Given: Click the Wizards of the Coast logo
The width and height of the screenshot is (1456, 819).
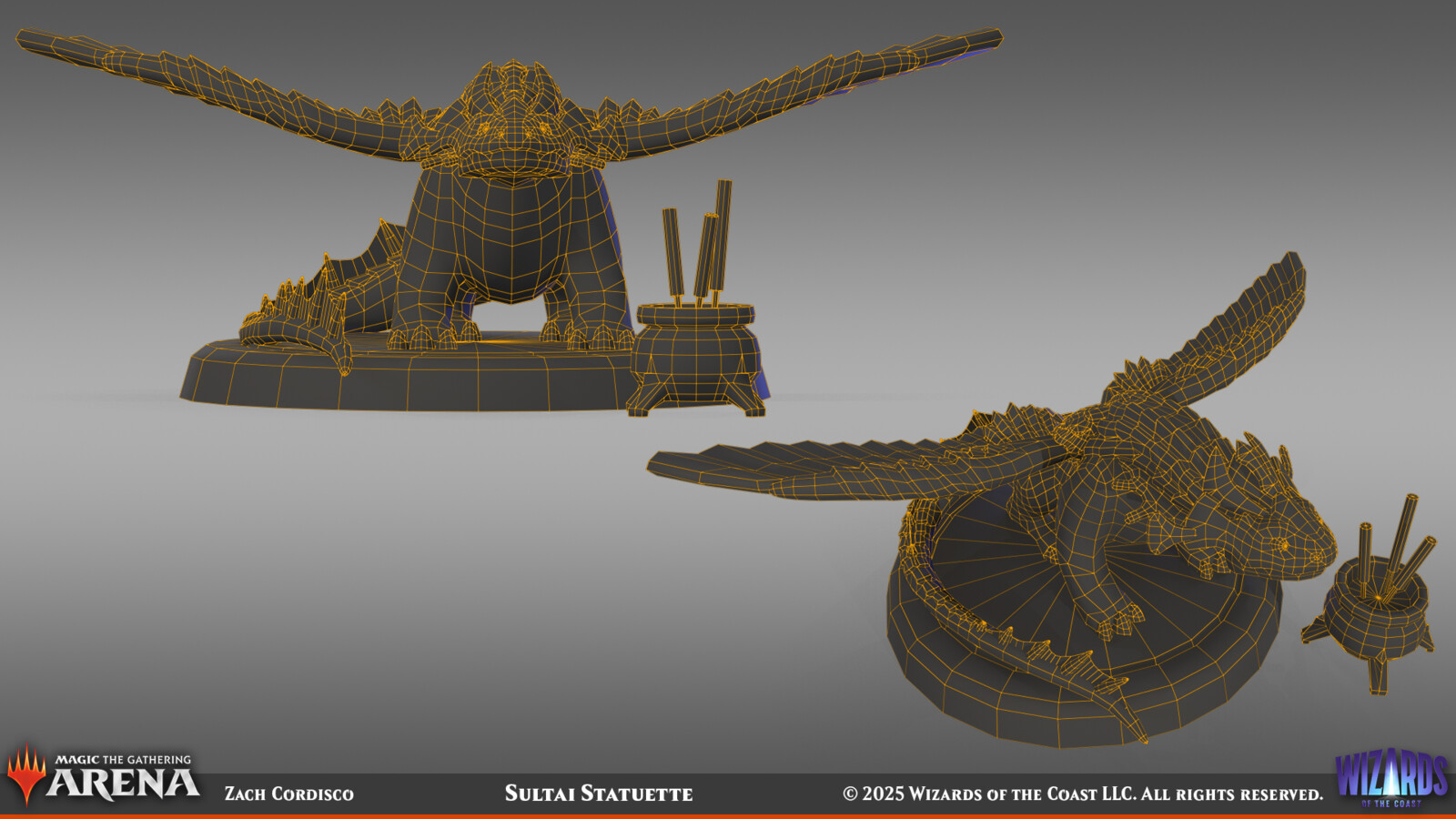Looking at the screenshot, I should [x=1391, y=778].
